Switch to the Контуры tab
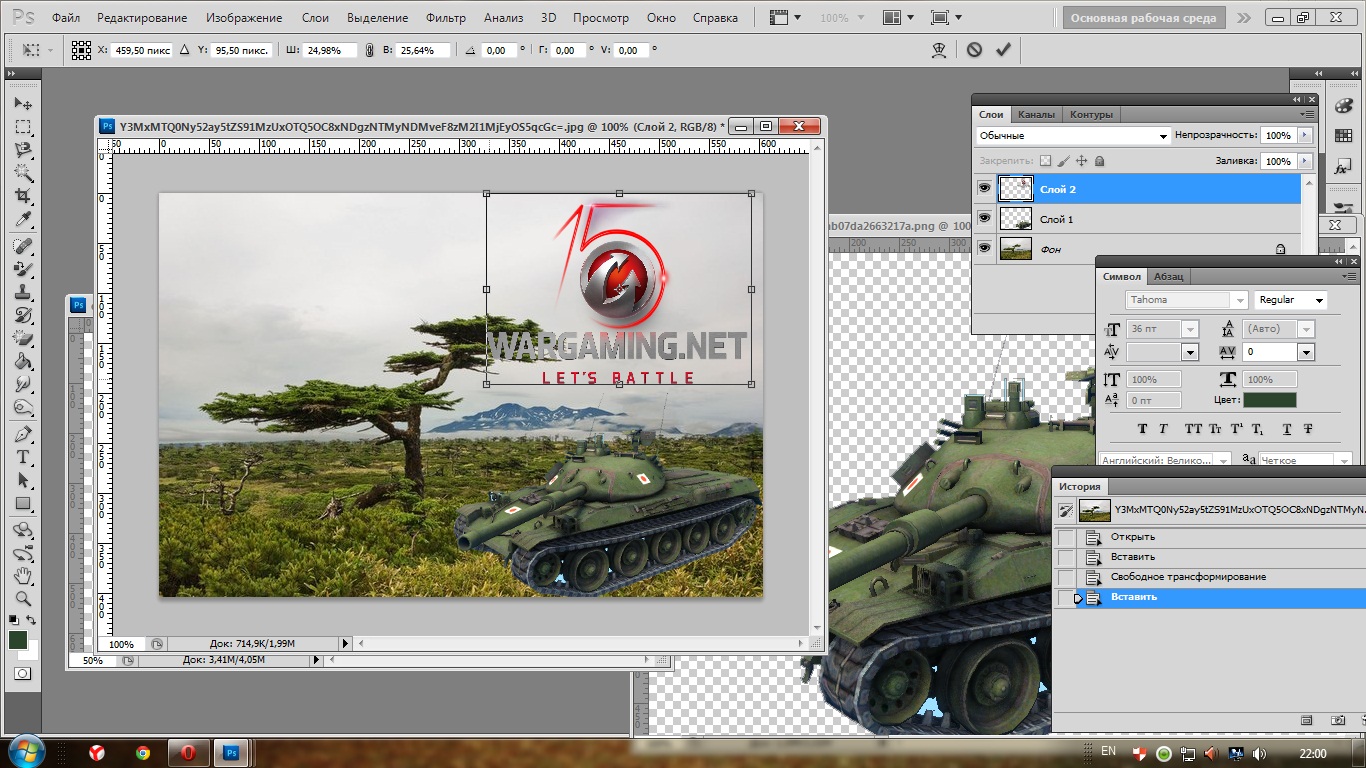The width and height of the screenshot is (1366, 768). click(x=1091, y=114)
